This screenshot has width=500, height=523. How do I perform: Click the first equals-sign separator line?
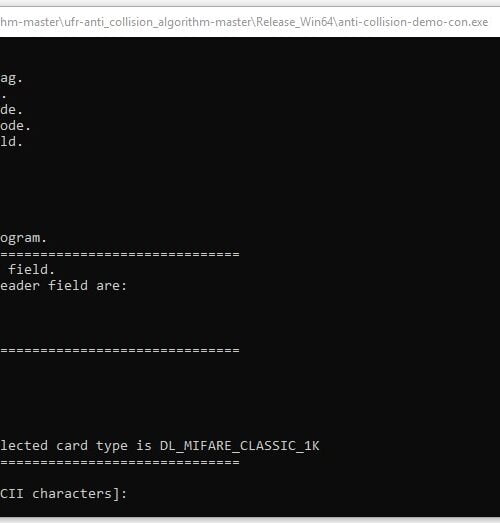point(120,254)
